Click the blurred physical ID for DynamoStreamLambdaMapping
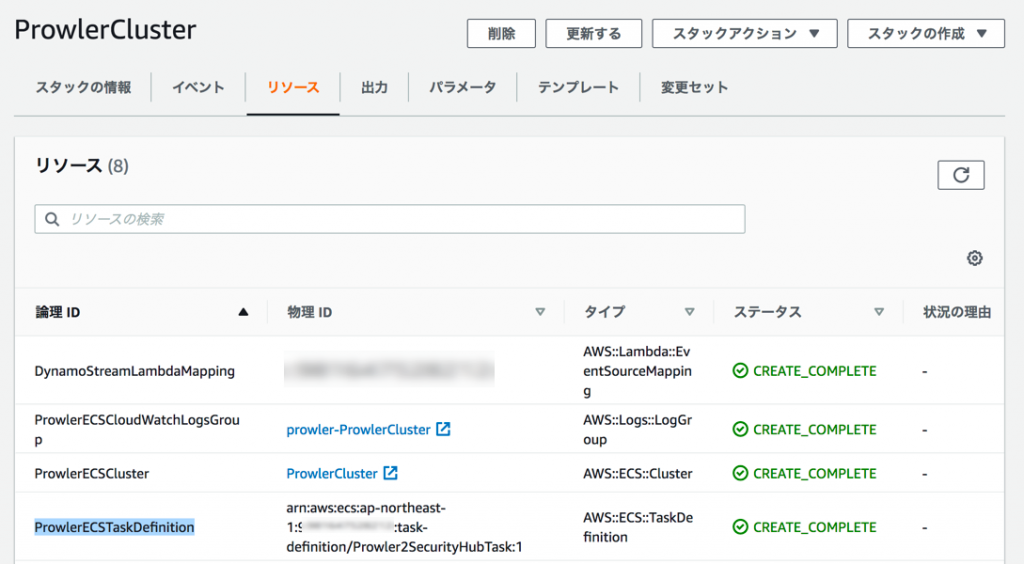The height and width of the screenshot is (564, 1024). (x=389, y=370)
